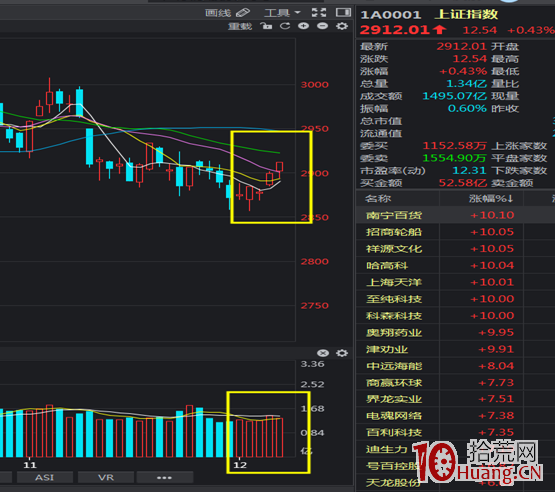Click the 2800 price axis label

(x=315, y=262)
